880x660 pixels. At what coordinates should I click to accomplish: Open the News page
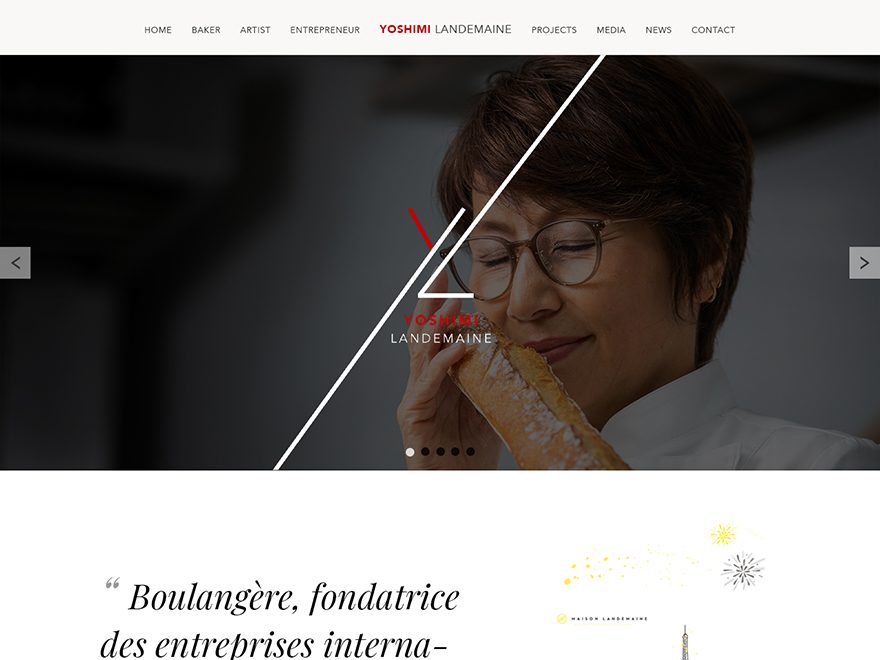tap(658, 30)
